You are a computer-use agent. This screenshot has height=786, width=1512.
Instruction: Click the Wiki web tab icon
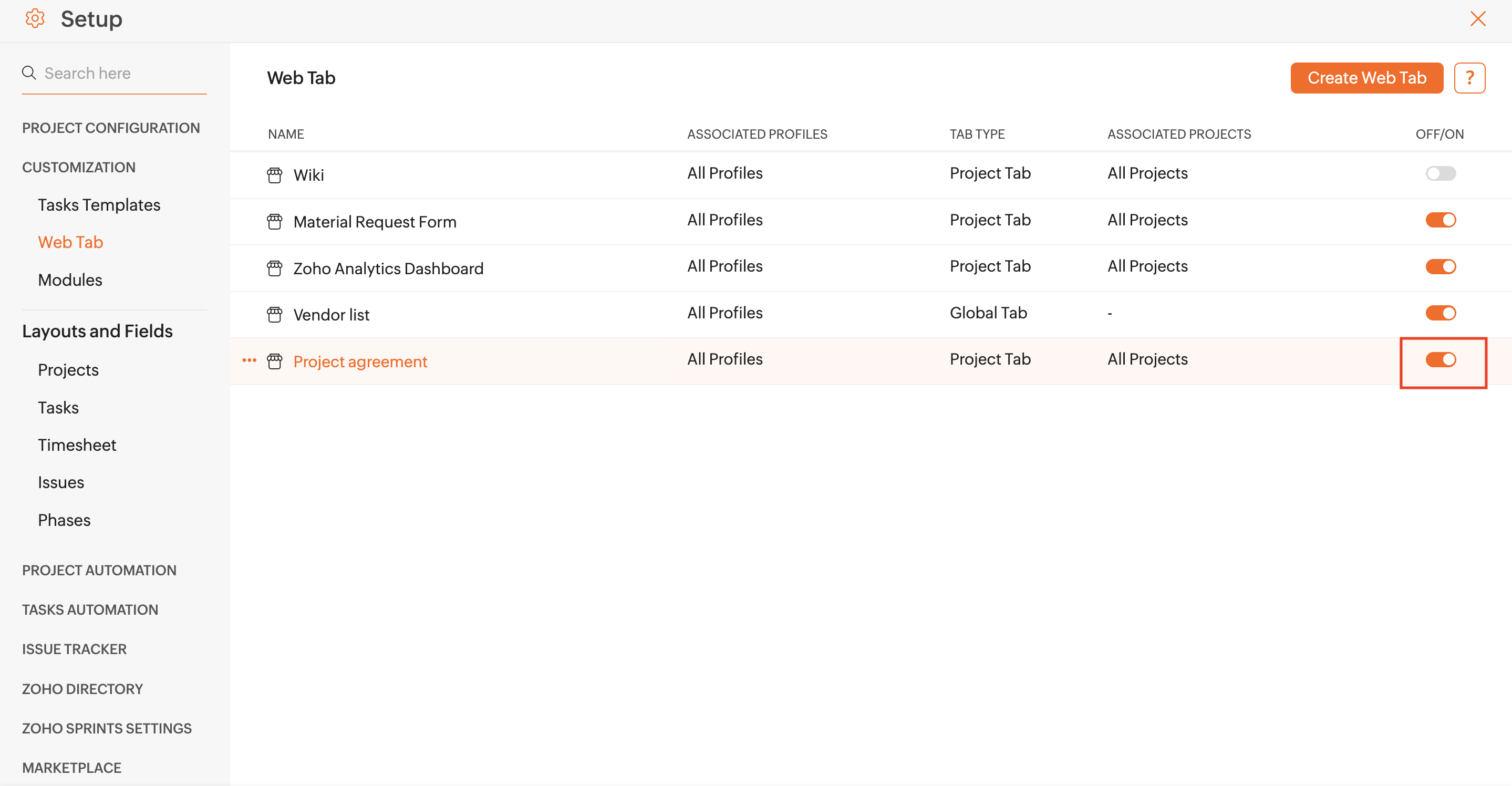[274, 175]
